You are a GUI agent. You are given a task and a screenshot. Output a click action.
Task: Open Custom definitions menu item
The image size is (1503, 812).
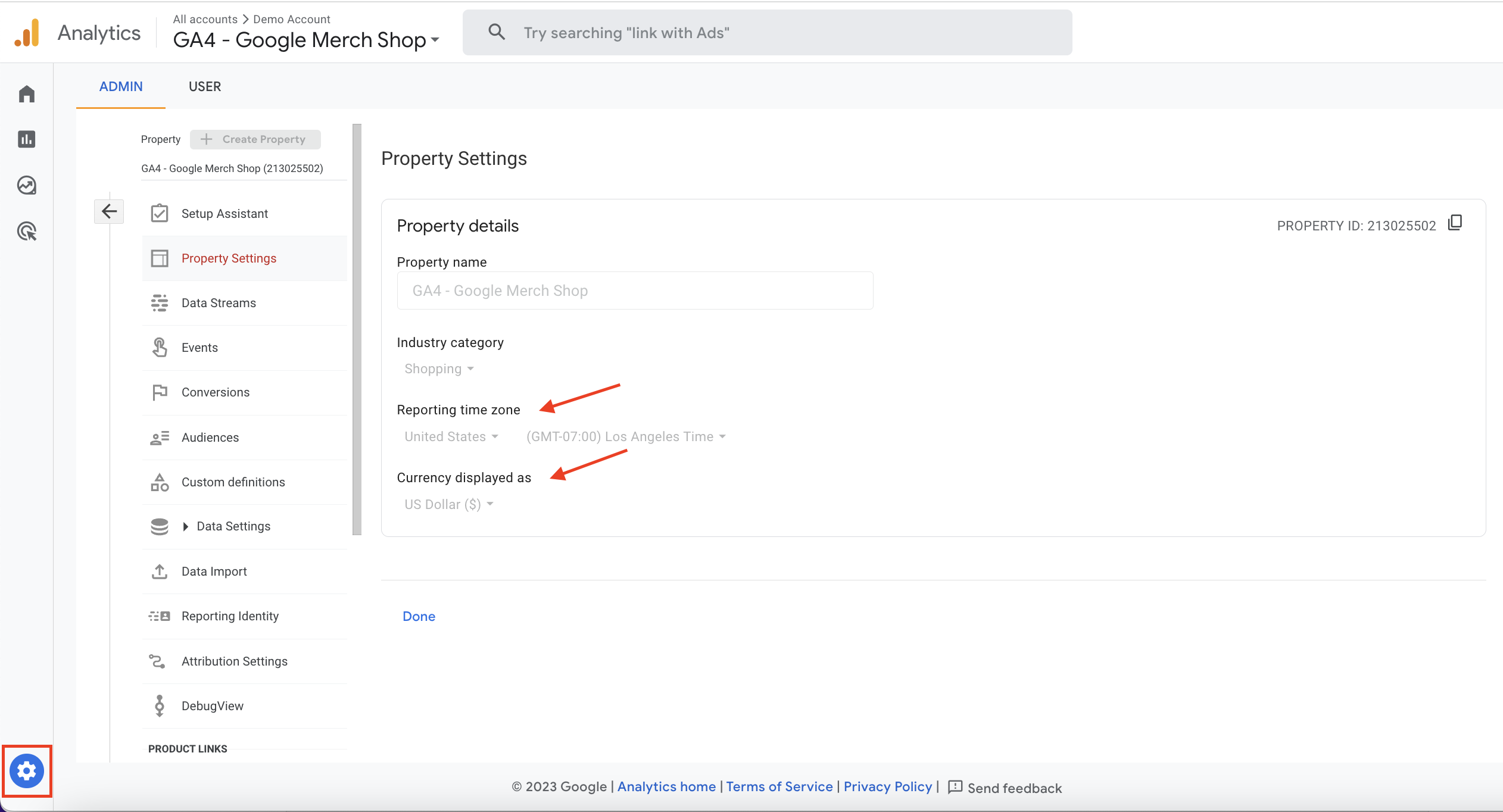pos(245,482)
